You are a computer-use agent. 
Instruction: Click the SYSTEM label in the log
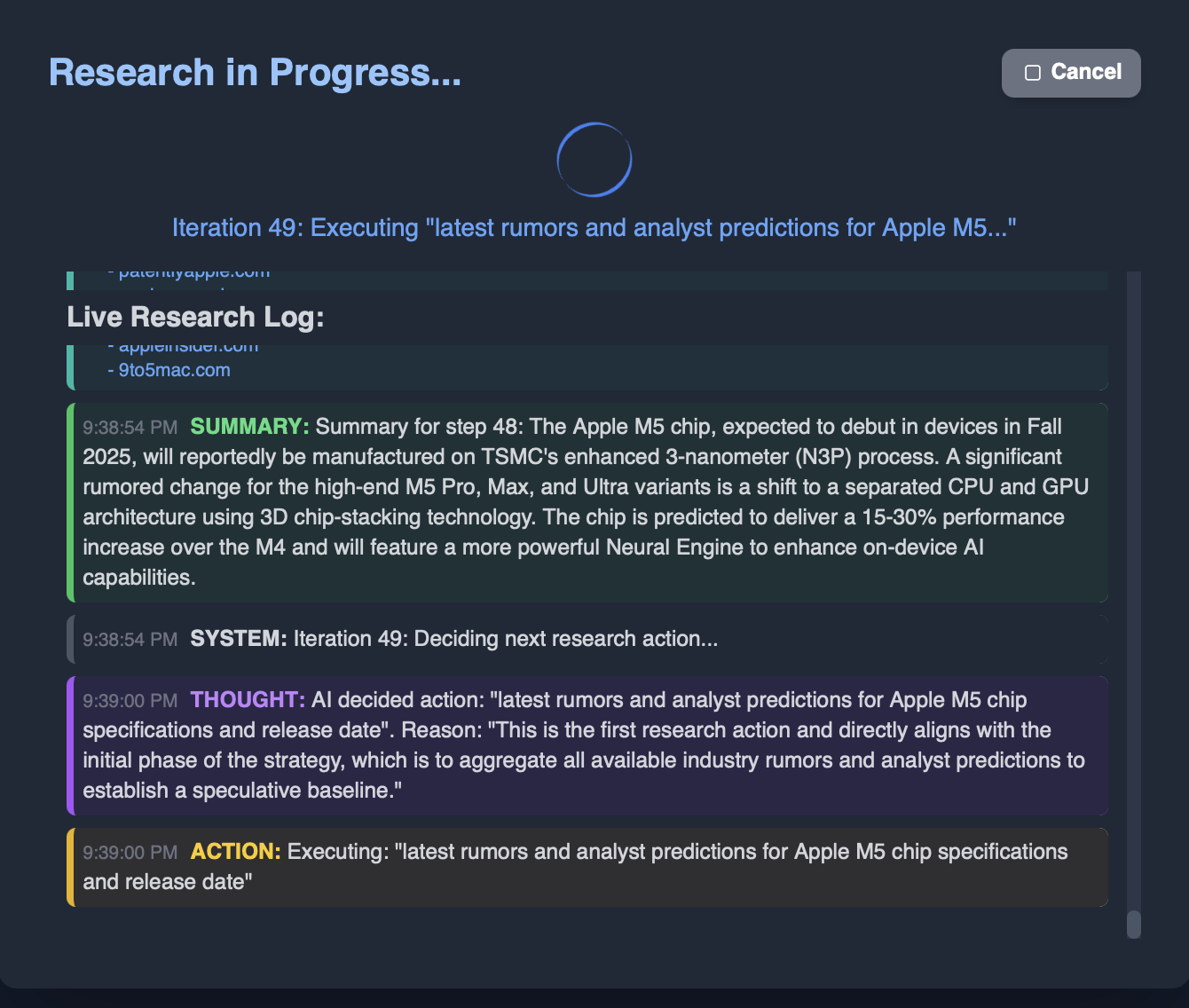239,639
